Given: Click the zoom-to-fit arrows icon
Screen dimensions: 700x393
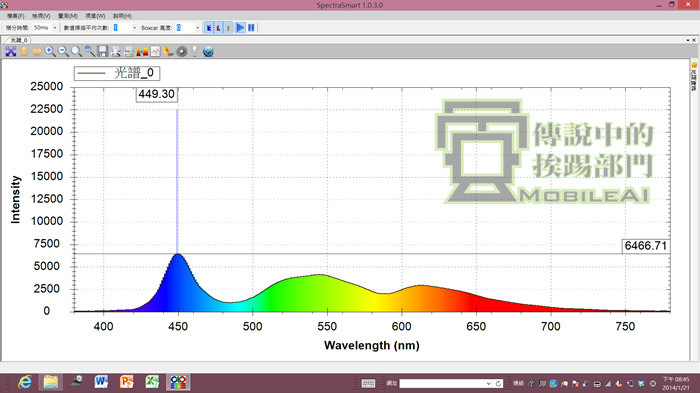Looking at the screenshot, I should pos(11,51).
